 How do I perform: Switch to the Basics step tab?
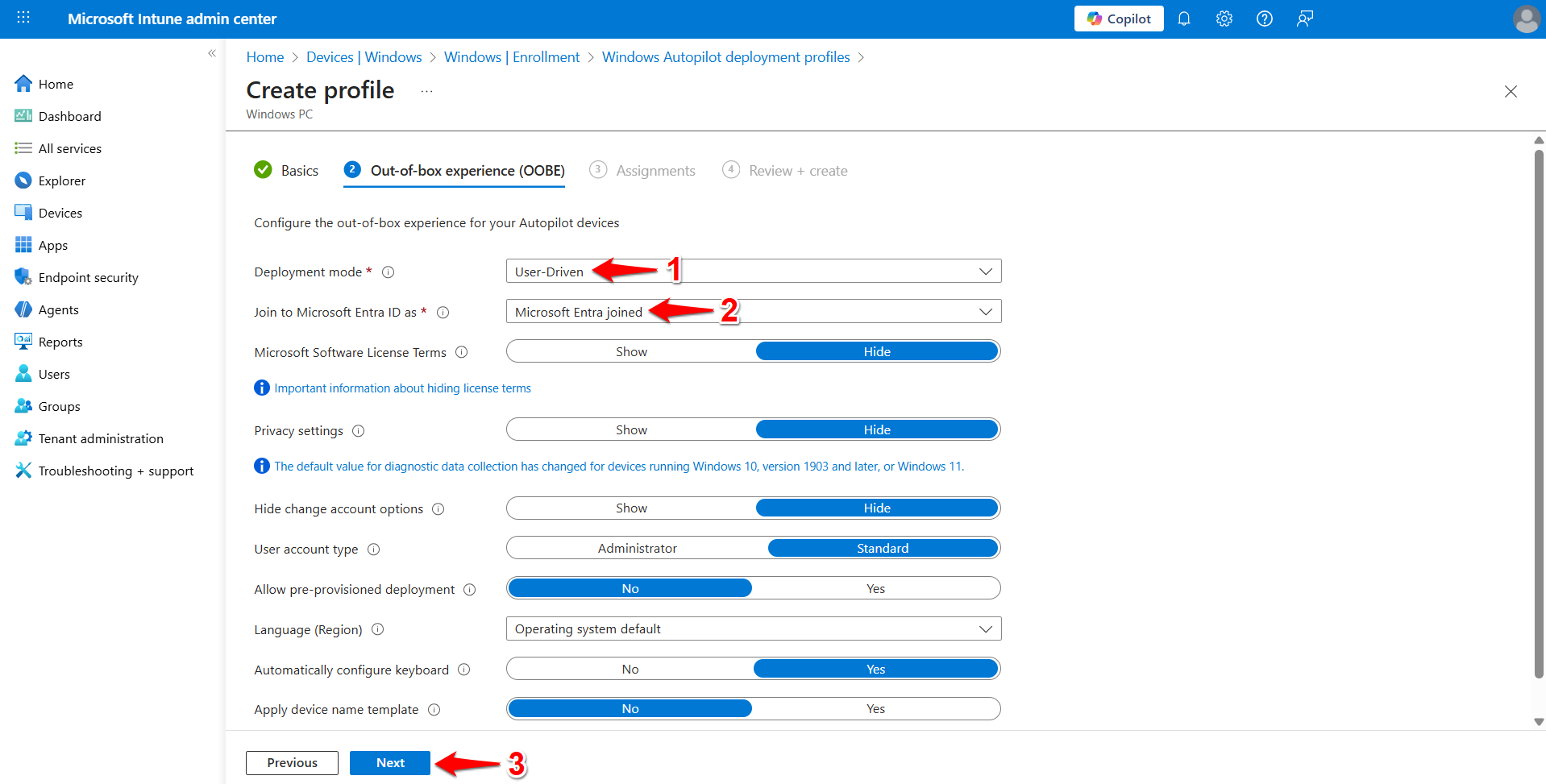click(x=286, y=170)
